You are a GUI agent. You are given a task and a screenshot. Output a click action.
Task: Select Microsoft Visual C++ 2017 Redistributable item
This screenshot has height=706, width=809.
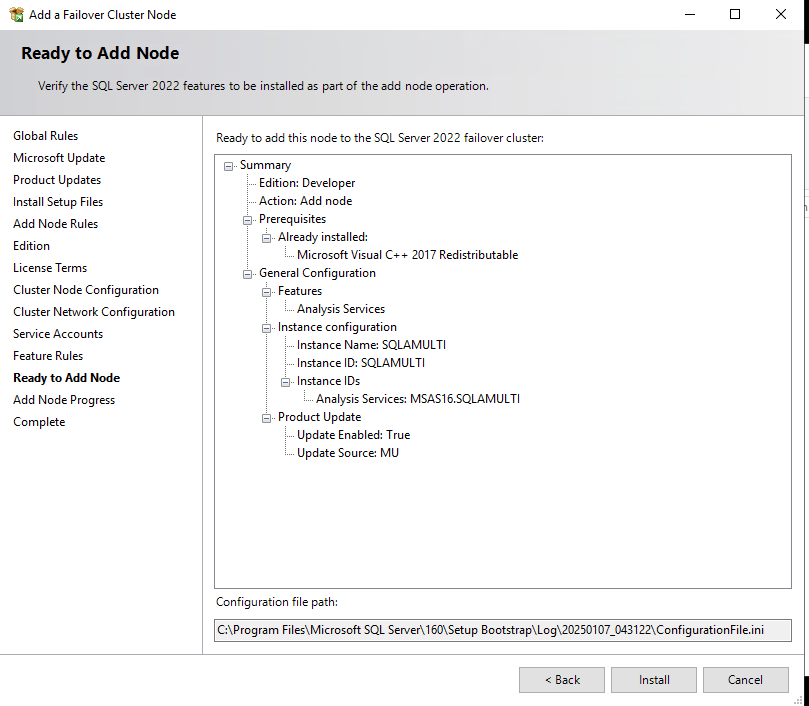click(408, 255)
